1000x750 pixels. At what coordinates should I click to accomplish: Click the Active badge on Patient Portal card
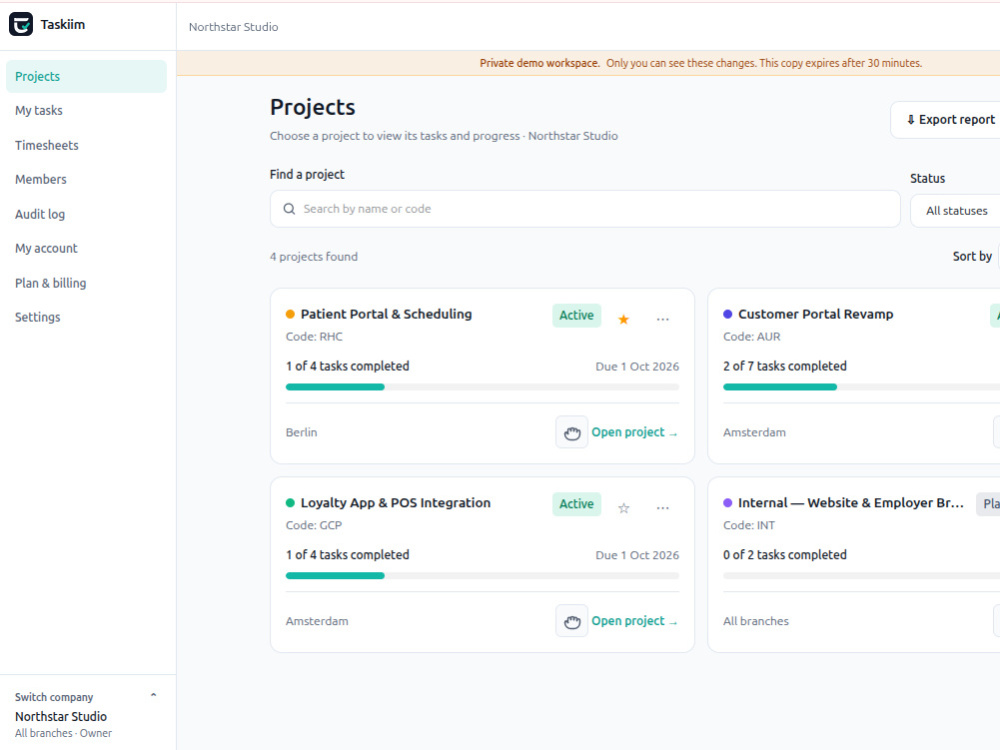pos(577,315)
